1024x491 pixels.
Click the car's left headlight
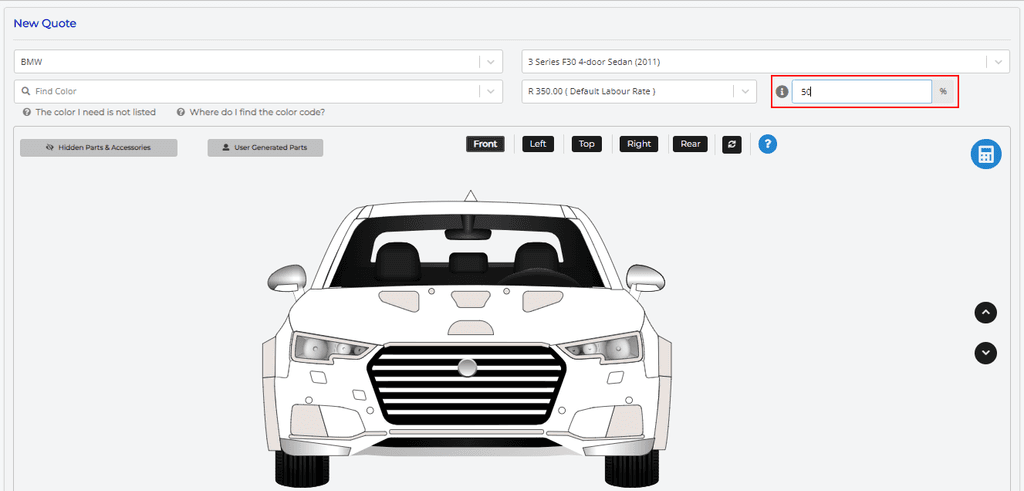[x=327, y=348]
